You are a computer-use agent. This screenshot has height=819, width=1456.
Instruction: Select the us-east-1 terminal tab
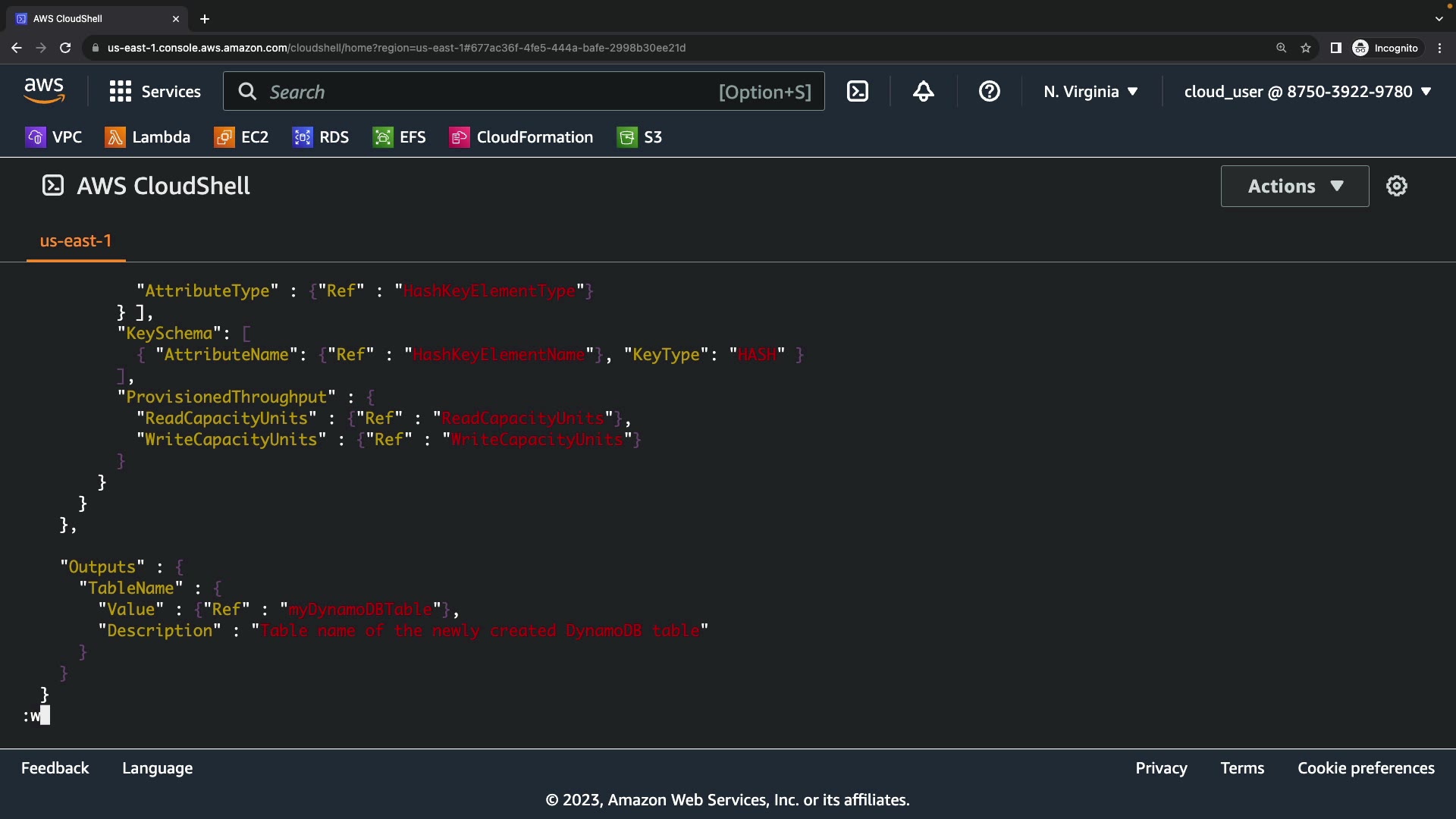[76, 241]
